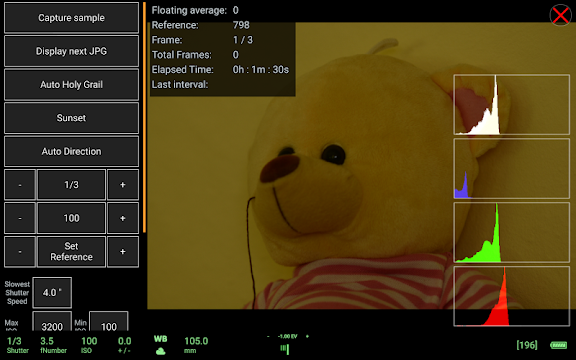Image resolution: width=576 pixels, height=360 pixels.
Task: Lower the reference with minus
Action: pos(20,252)
